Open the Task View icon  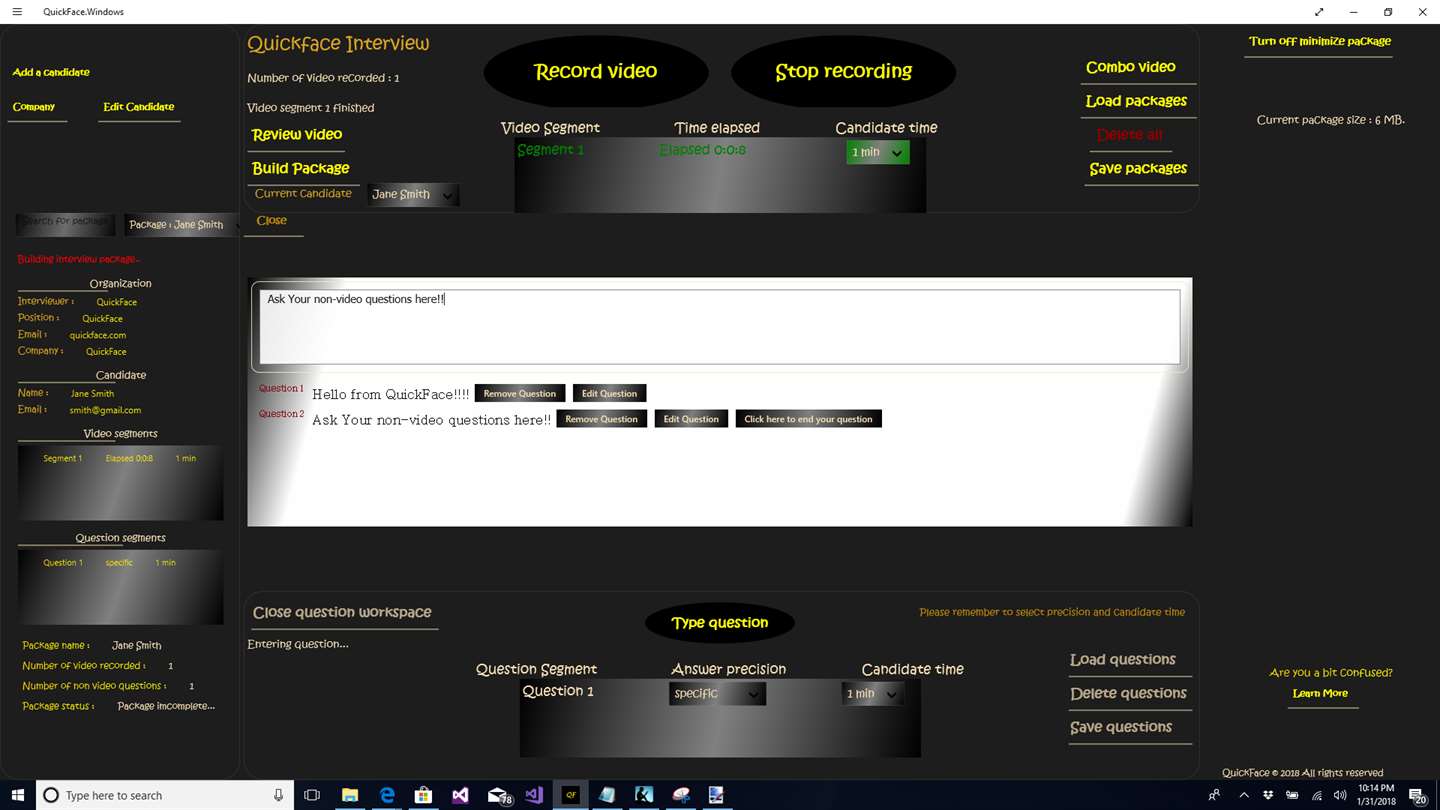(x=312, y=795)
